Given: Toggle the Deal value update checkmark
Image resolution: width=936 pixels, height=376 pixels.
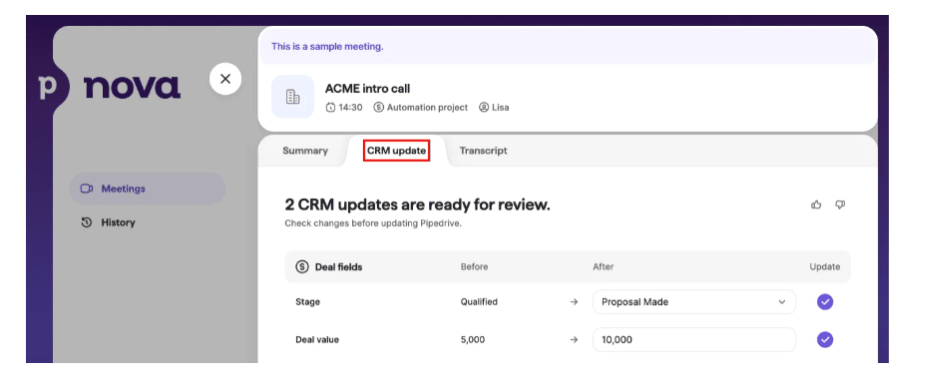Looking at the screenshot, I should tap(825, 340).
